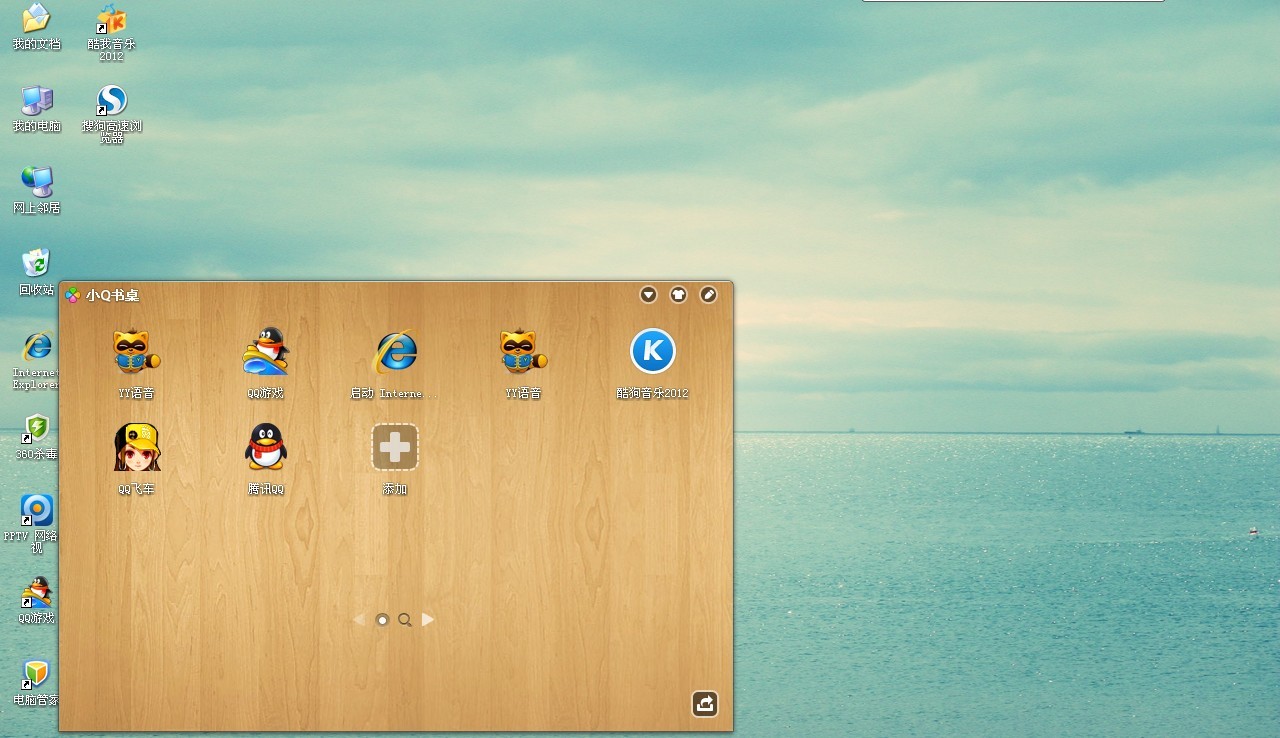Start QQ飞车 from the 小Q书桌 panel
Viewport: 1280px width, 738px height.
coord(137,447)
